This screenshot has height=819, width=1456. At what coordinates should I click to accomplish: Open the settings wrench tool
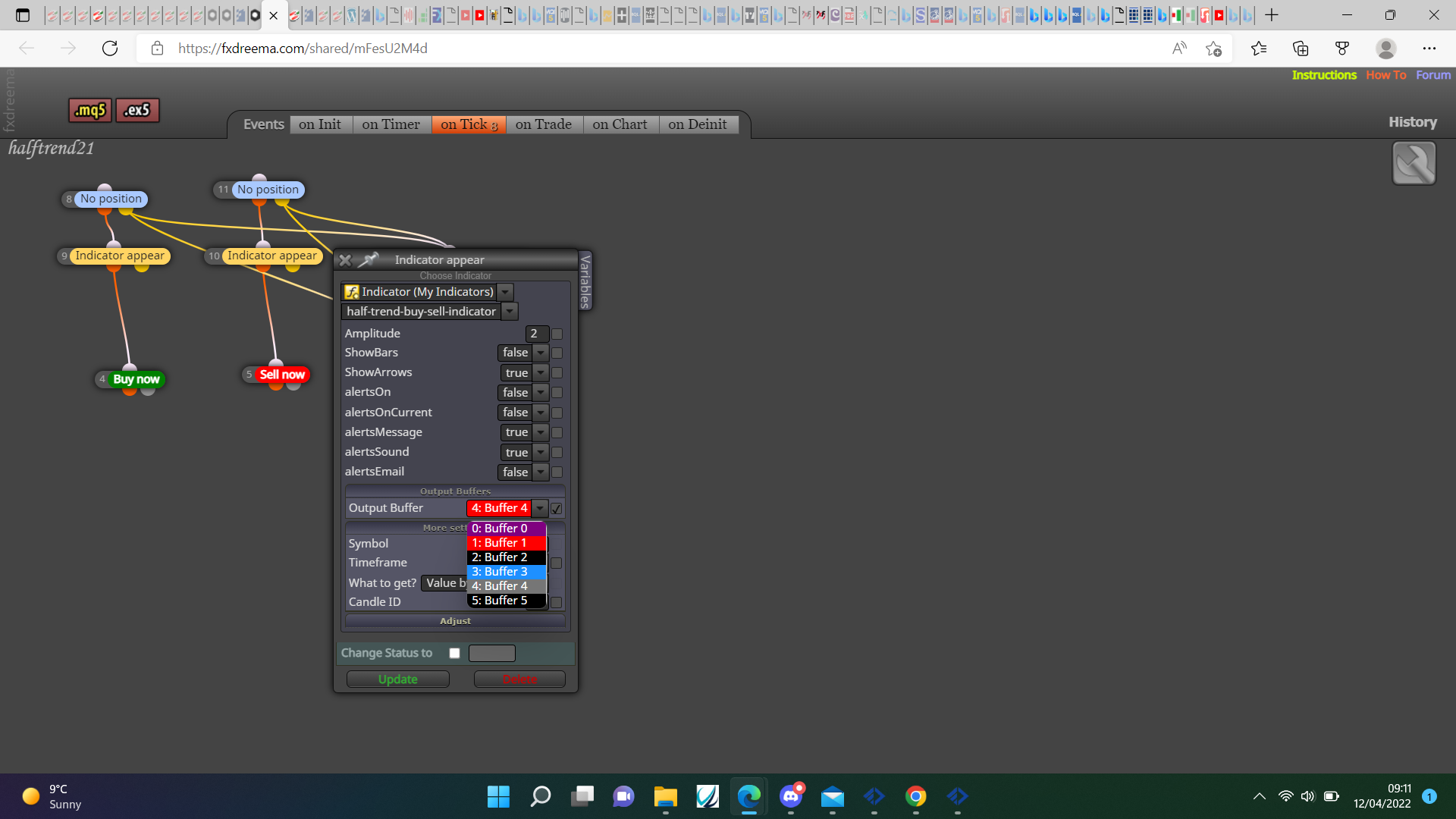click(1414, 163)
